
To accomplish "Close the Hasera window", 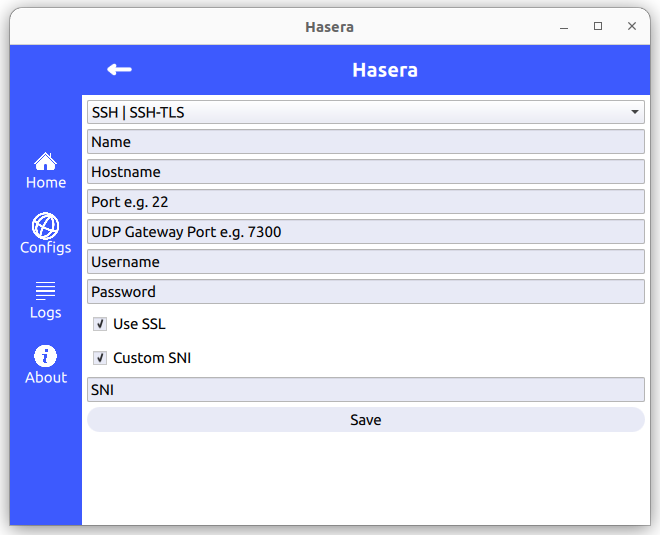I will tap(632, 27).
